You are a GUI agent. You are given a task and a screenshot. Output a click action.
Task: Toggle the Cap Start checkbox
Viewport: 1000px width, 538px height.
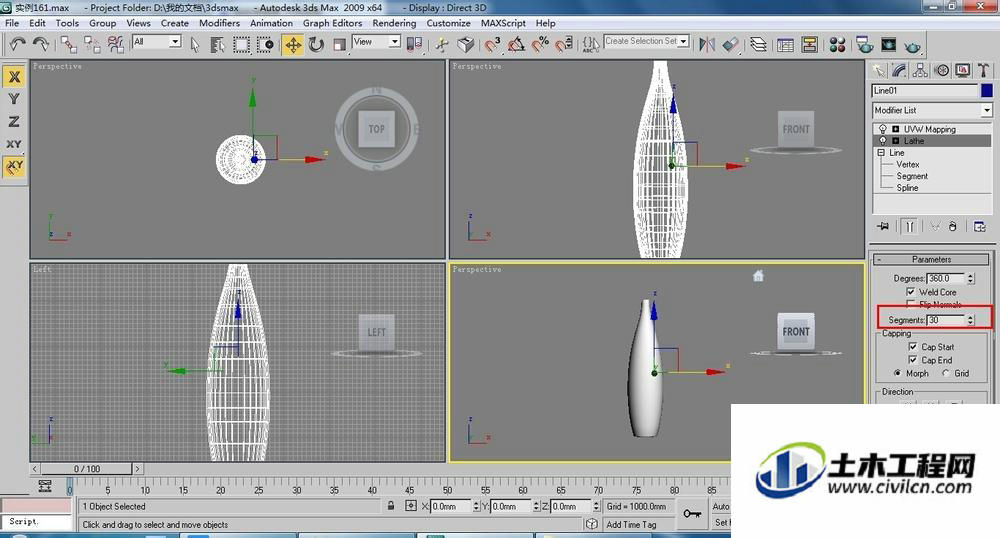pyautogui.click(x=913, y=347)
